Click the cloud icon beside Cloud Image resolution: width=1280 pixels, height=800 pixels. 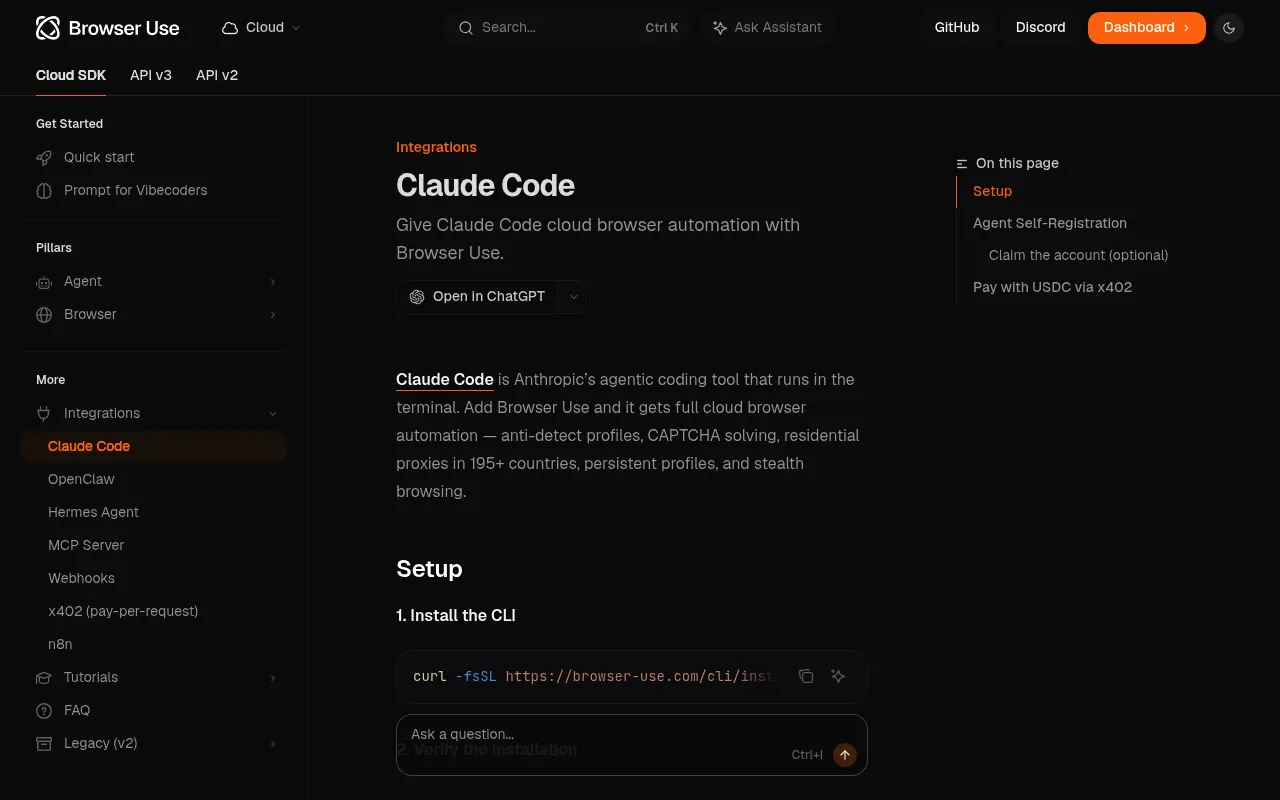pos(230,28)
